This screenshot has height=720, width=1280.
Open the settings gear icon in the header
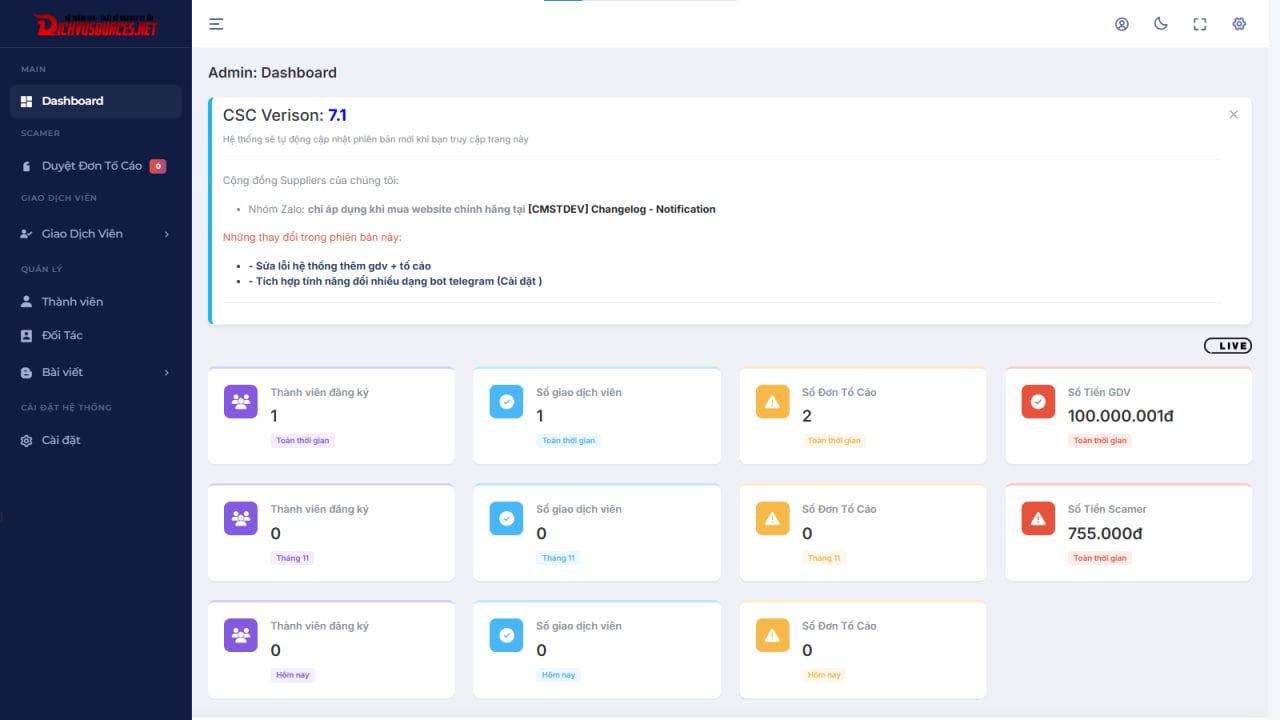point(1239,24)
